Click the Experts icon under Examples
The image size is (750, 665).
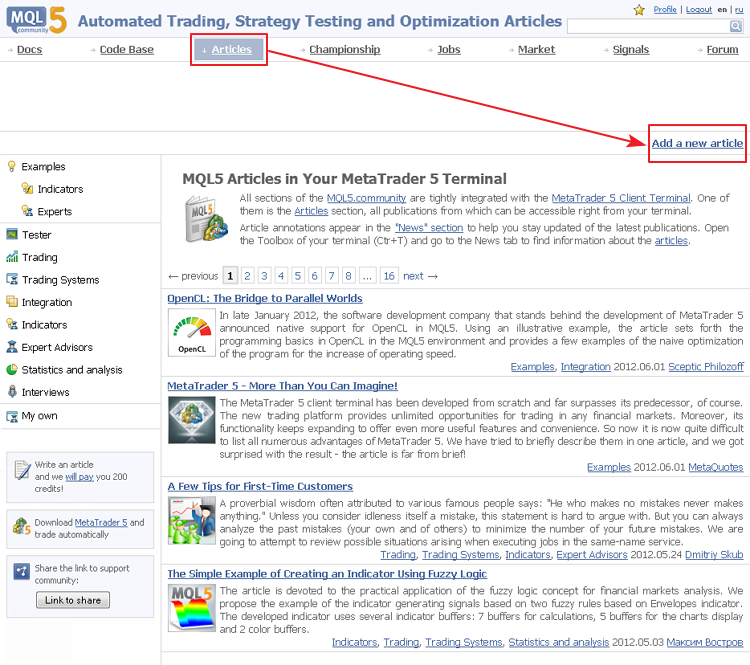click(x=27, y=211)
